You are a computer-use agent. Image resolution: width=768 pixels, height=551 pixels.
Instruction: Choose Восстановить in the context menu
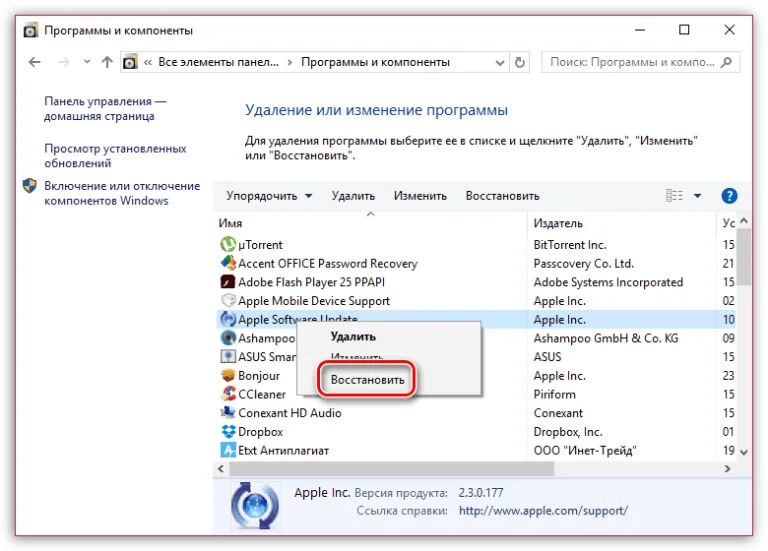367,380
